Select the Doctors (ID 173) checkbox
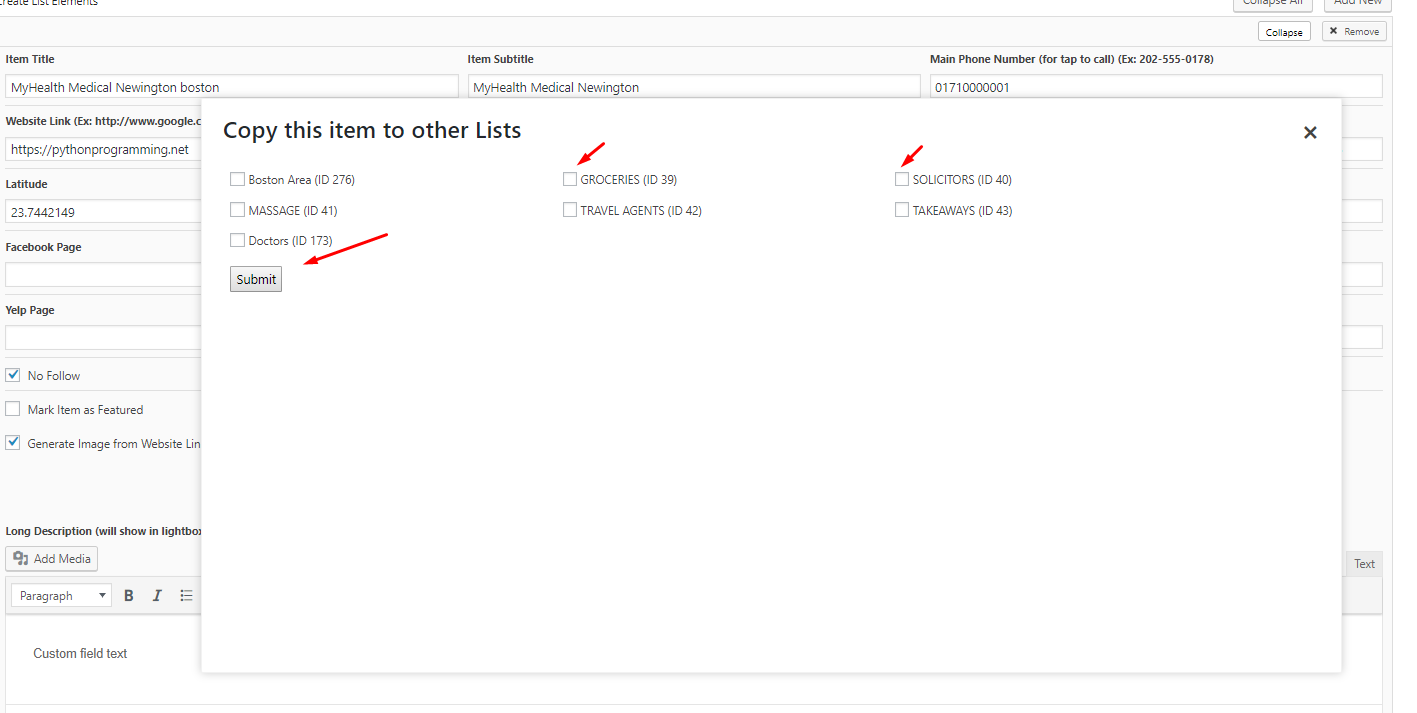This screenshot has height=713, width=1417. tap(237, 240)
